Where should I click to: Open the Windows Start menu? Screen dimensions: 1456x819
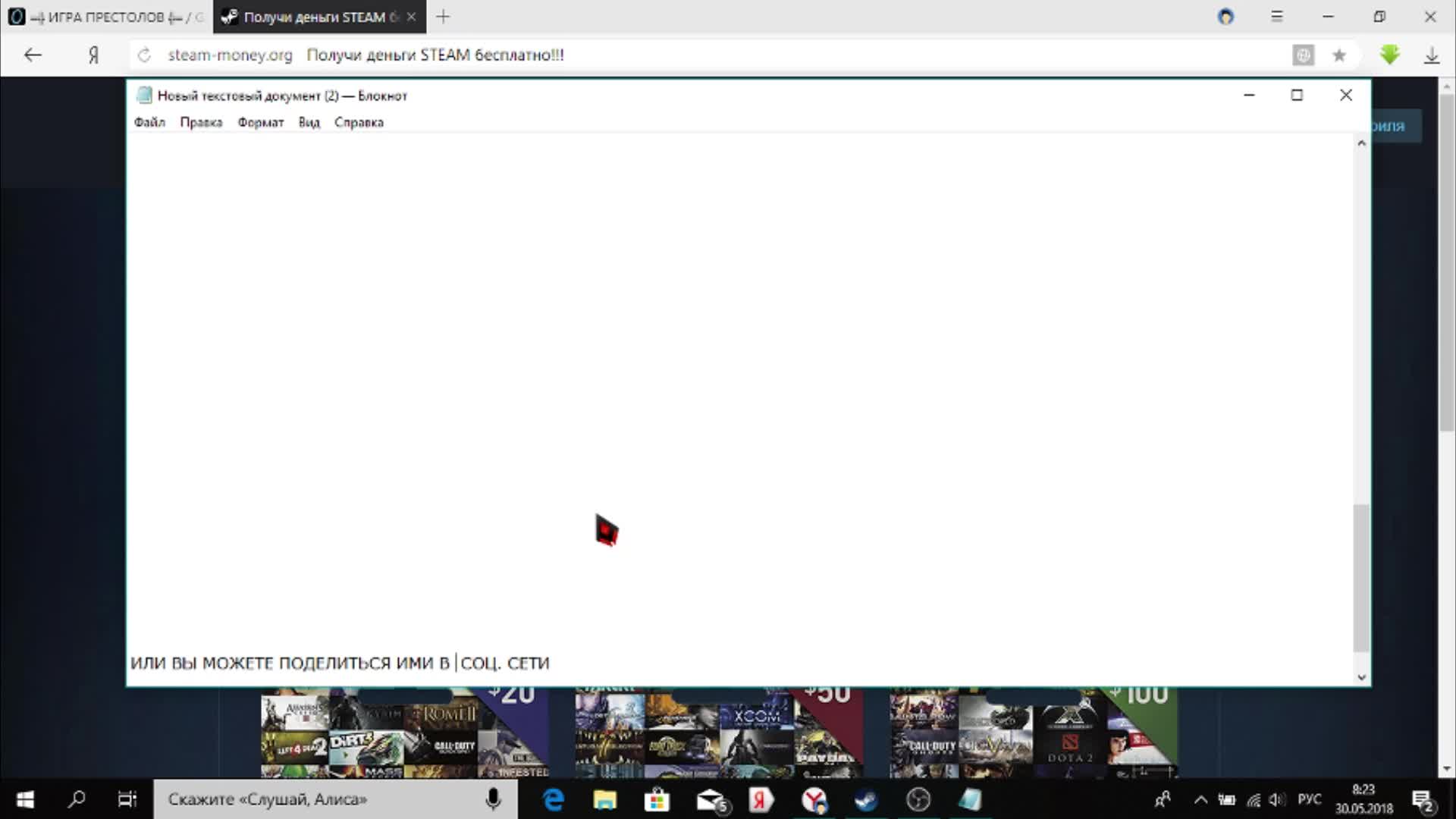24,799
